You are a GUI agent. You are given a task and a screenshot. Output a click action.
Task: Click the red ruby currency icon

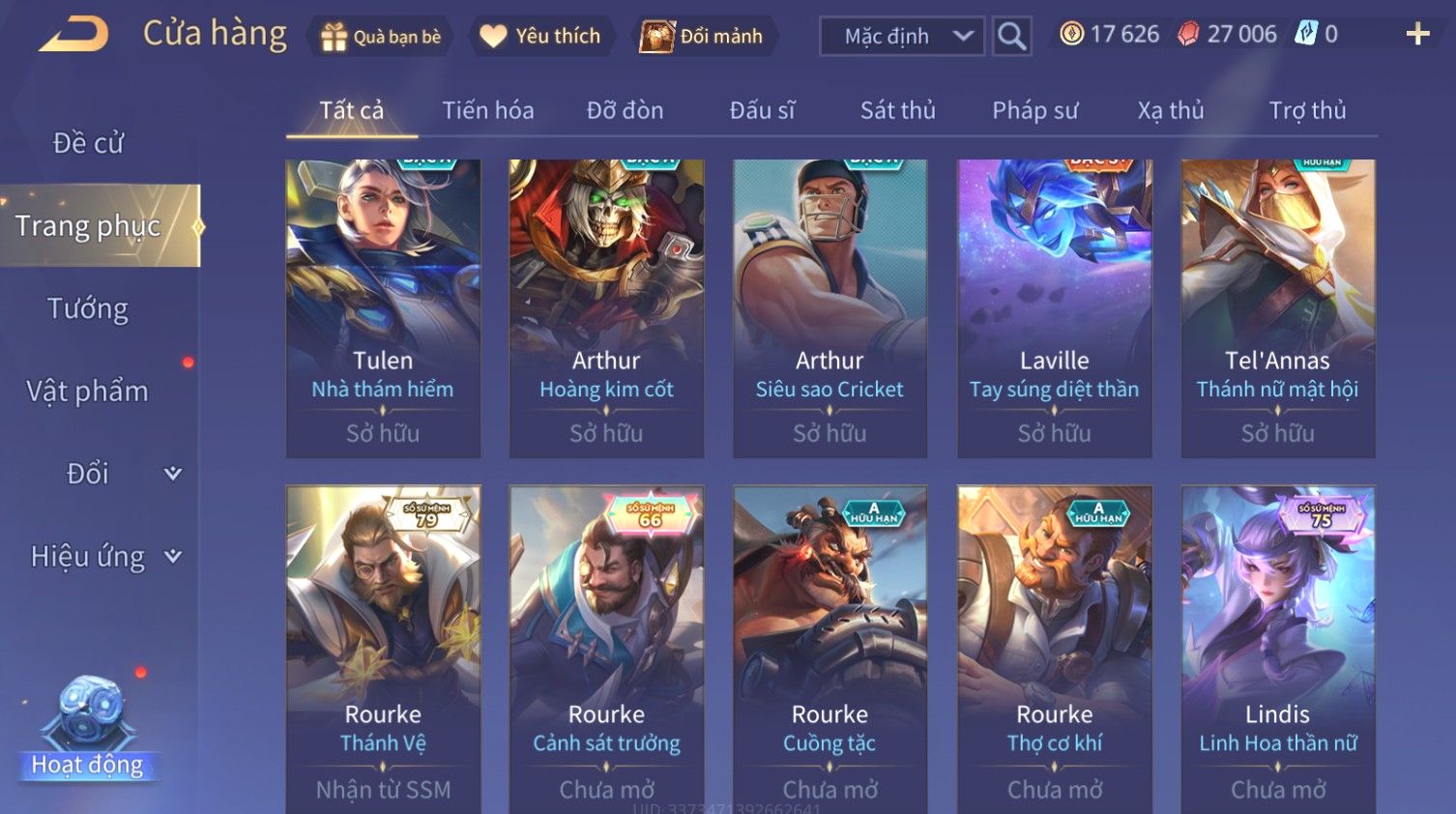click(1188, 34)
